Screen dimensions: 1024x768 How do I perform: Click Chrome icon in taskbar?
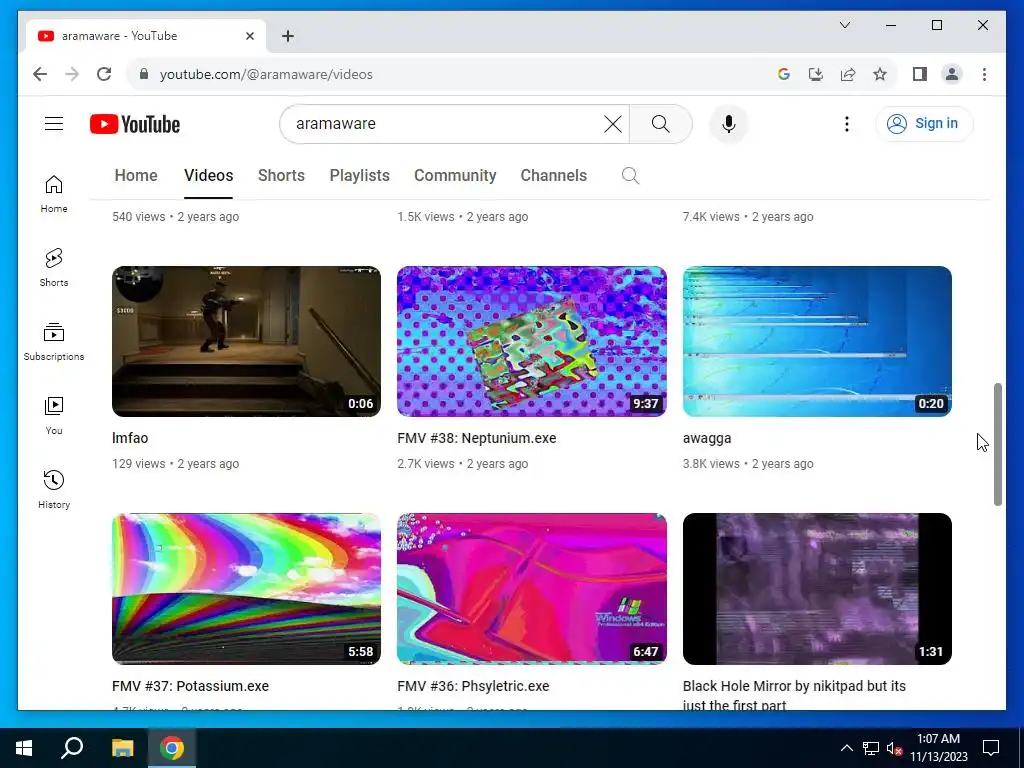(172, 748)
